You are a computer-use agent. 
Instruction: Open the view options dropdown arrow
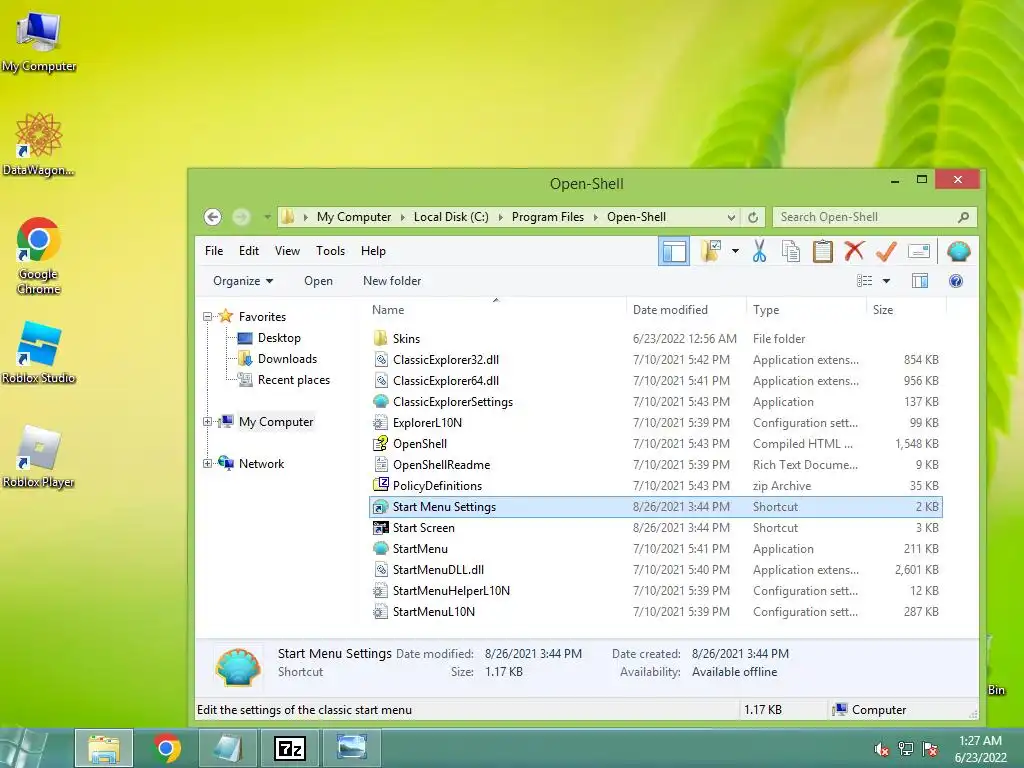(x=886, y=281)
